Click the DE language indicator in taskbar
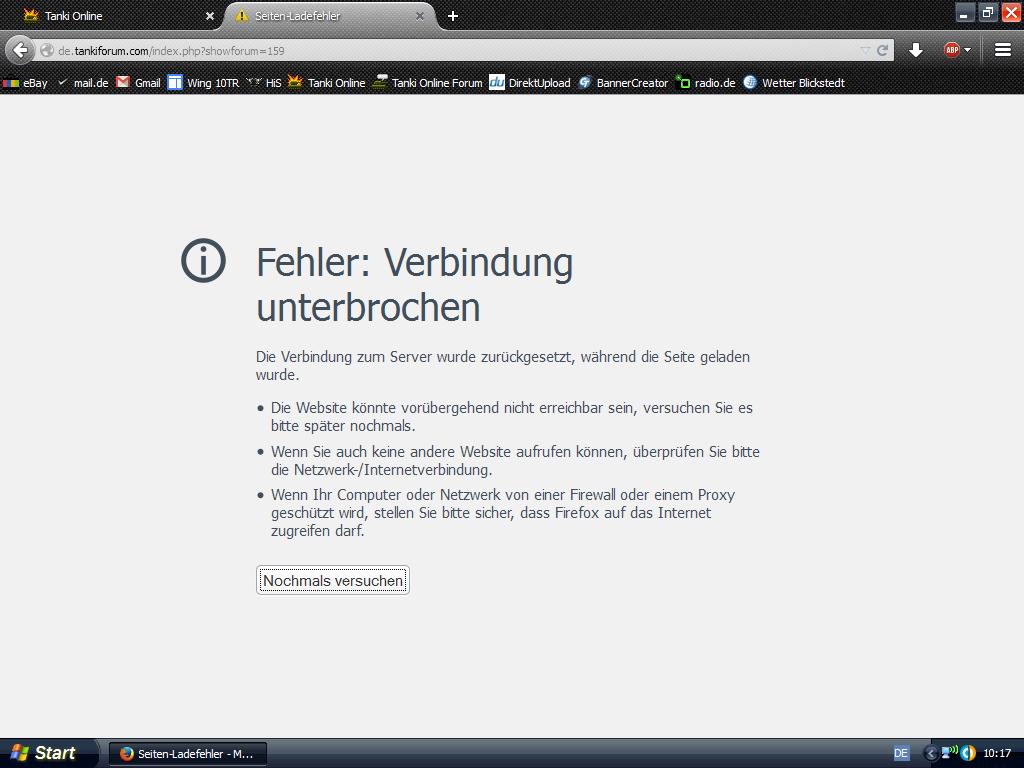 [x=901, y=753]
